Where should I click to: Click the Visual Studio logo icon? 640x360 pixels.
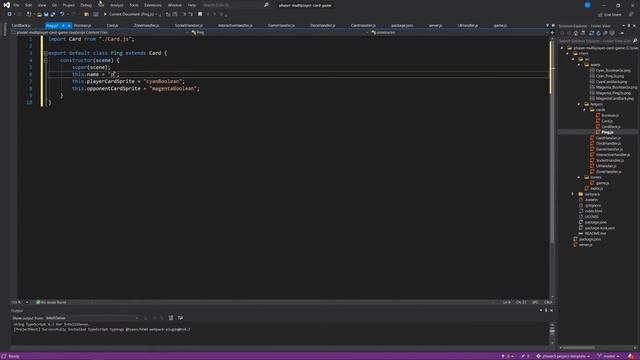[x=6, y=5]
